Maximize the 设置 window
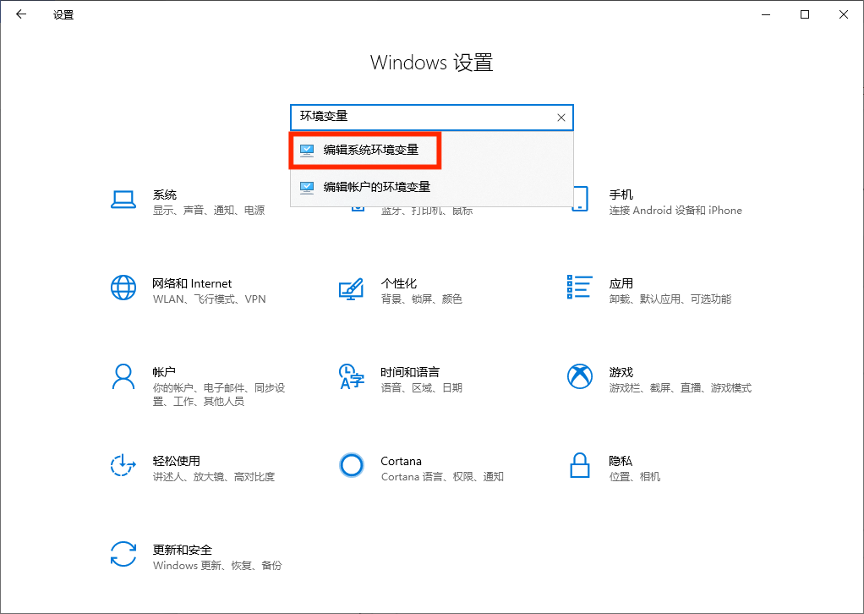This screenshot has height=614, width=864. tap(804, 15)
